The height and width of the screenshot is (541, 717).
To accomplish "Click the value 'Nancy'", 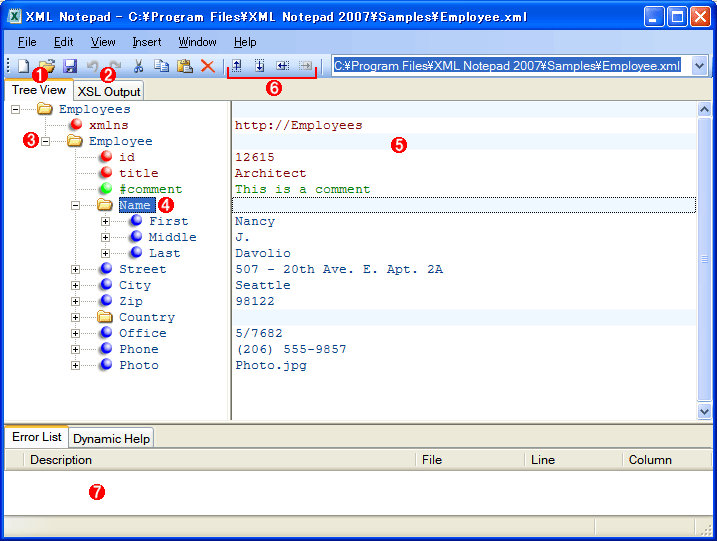I will click(x=255, y=221).
